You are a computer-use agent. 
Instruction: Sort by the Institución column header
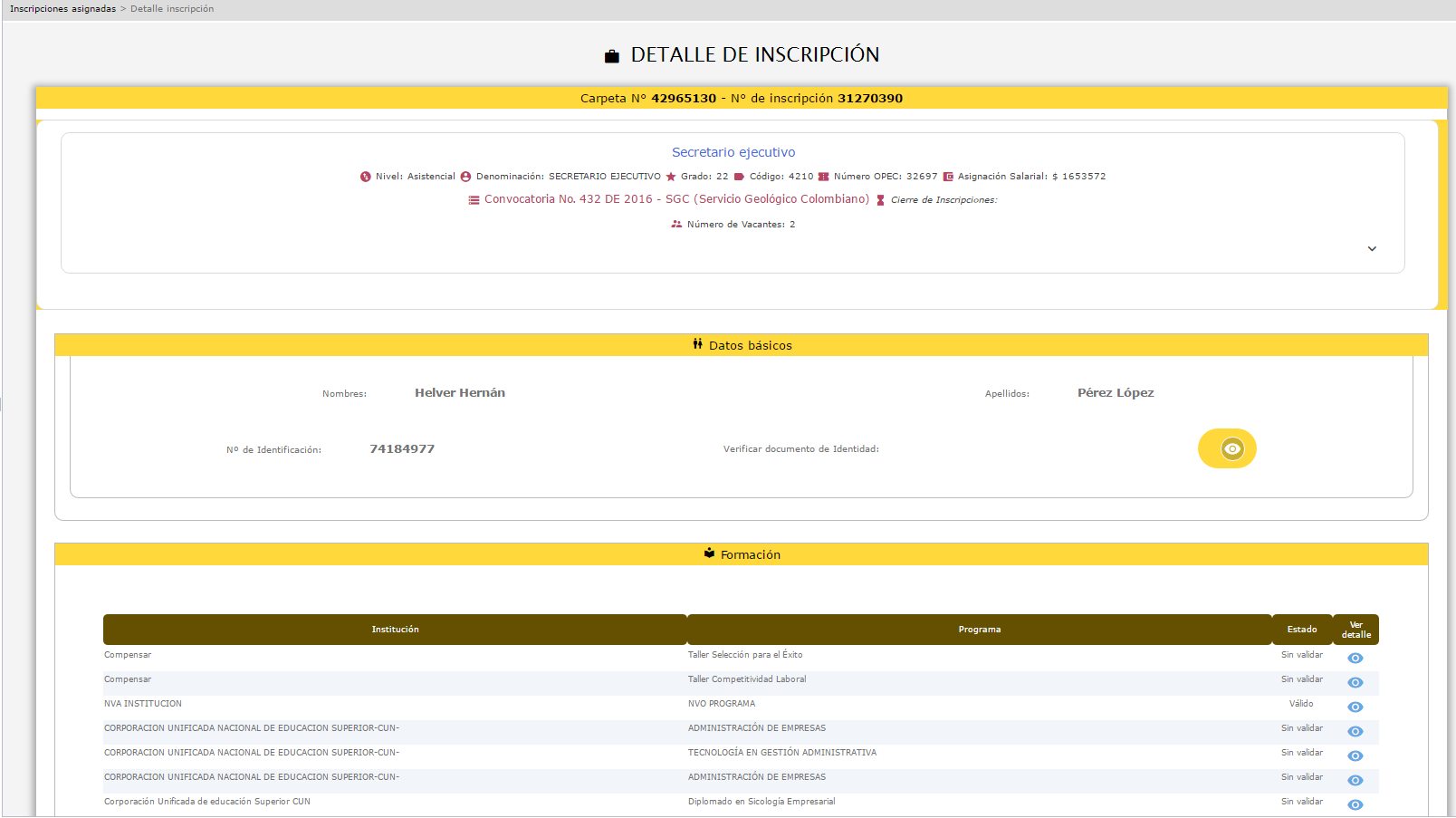(395, 630)
